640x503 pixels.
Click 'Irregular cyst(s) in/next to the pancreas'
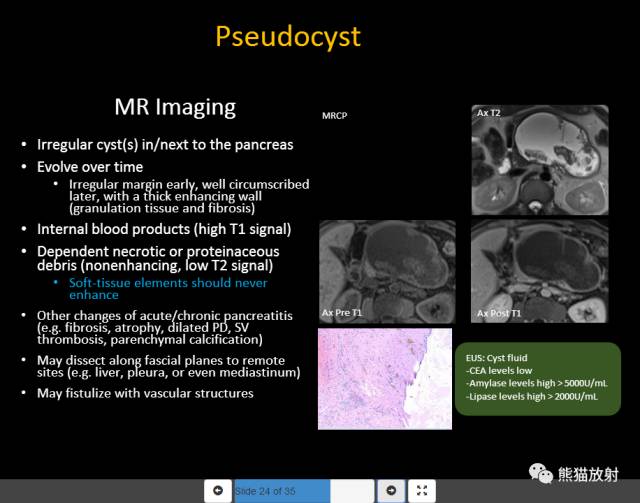(x=165, y=145)
